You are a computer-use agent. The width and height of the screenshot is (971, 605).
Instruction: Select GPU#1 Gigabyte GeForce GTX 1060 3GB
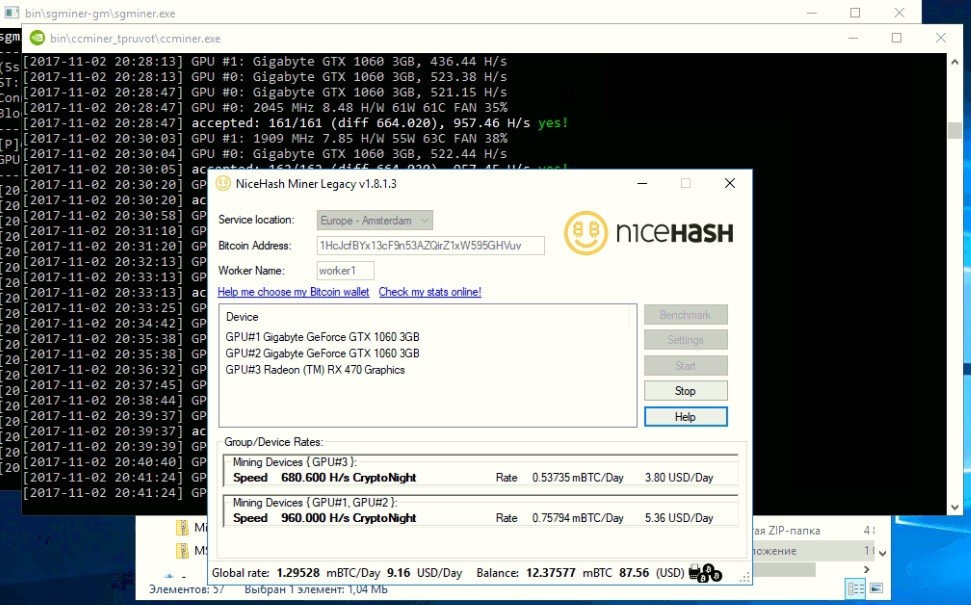pos(322,337)
